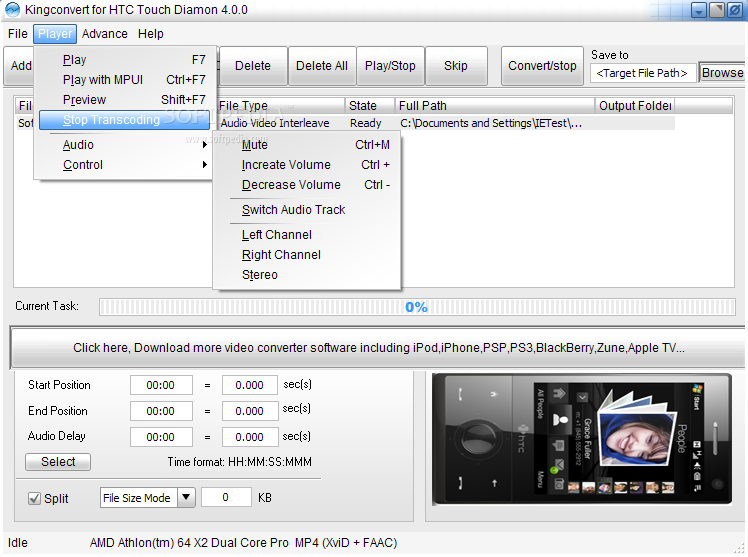
Task: Click the download more converter software banner
Action: (x=378, y=348)
